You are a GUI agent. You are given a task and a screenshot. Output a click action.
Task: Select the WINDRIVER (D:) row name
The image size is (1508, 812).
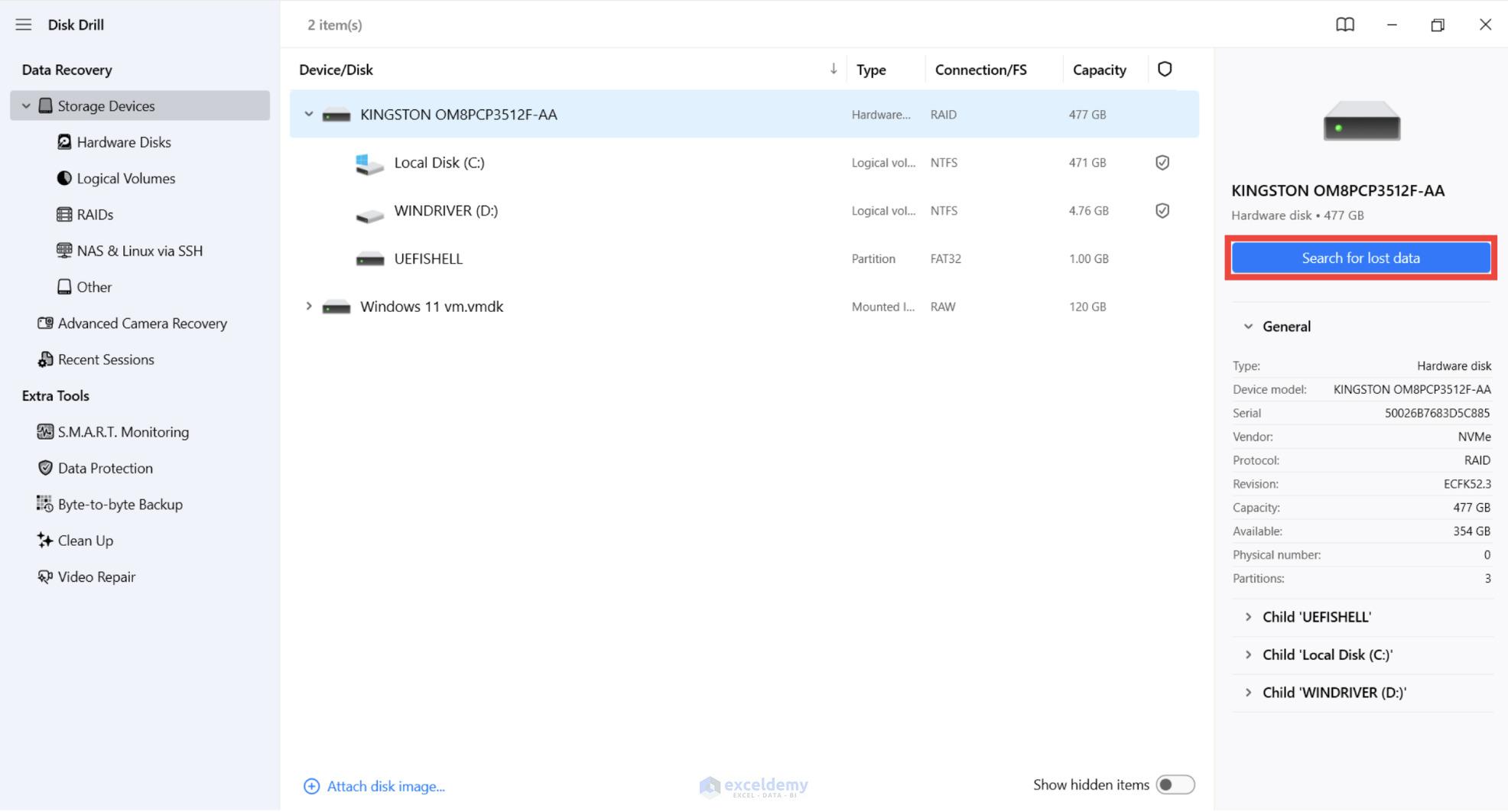click(x=446, y=211)
